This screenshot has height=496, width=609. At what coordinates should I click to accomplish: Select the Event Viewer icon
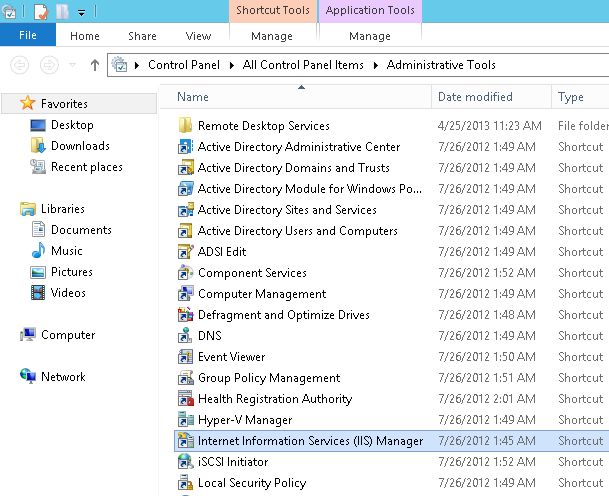[x=185, y=356]
